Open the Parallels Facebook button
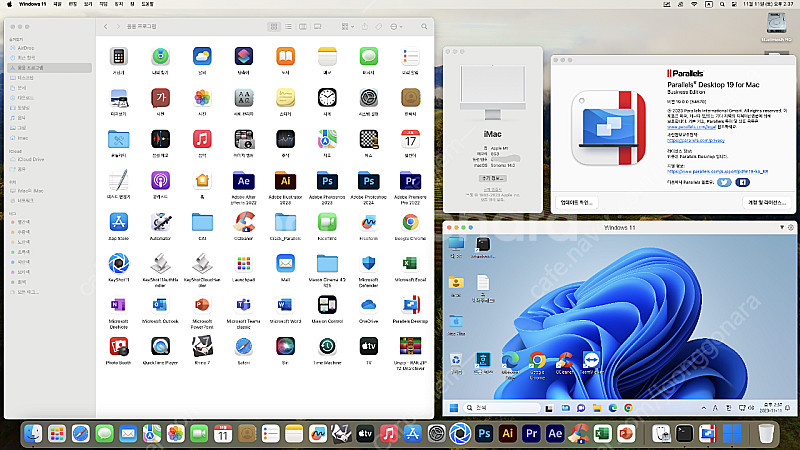The image size is (800, 450). point(742,182)
